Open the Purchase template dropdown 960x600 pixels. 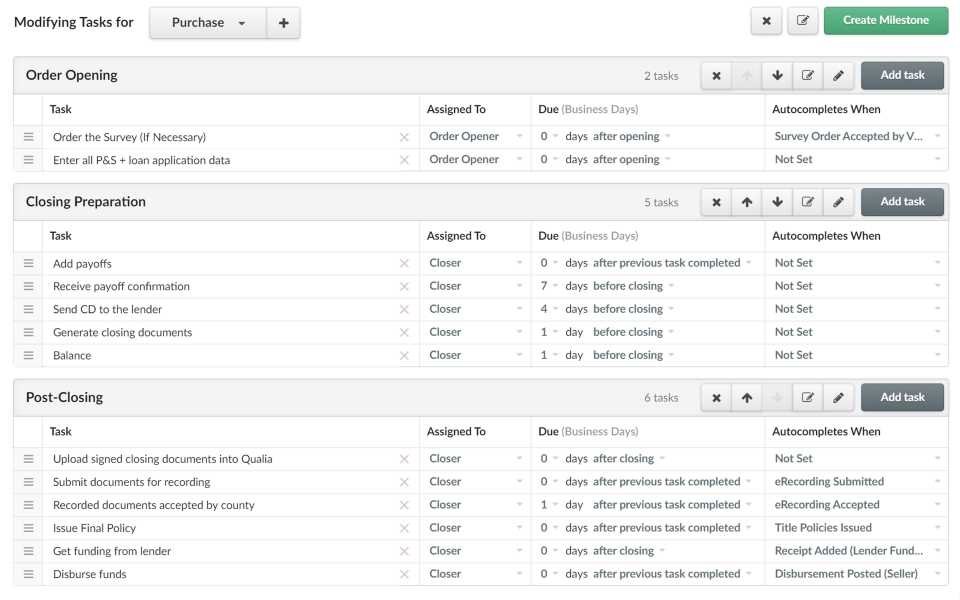[207, 21]
